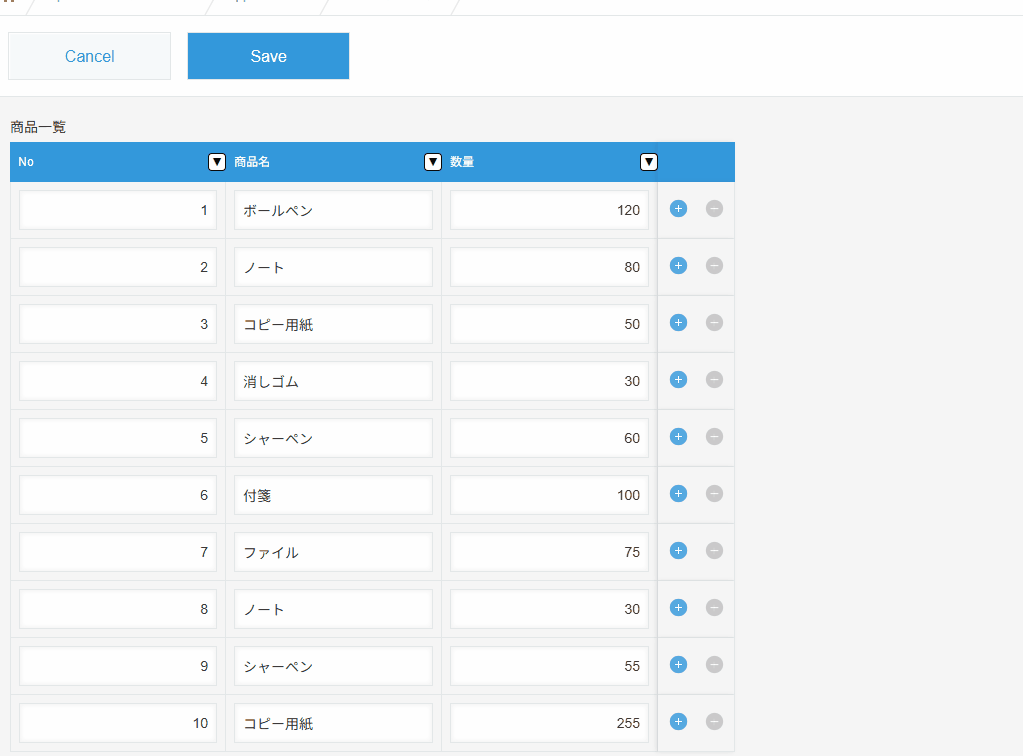Image resolution: width=1023 pixels, height=756 pixels.
Task: Remove row 8 ノート with minus icon
Action: (x=714, y=608)
